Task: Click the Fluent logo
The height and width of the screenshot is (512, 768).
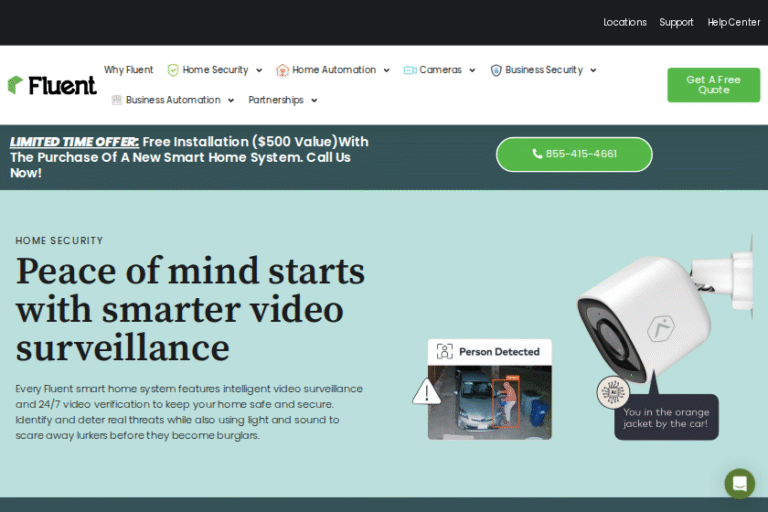Action: (x=52, y=85)
